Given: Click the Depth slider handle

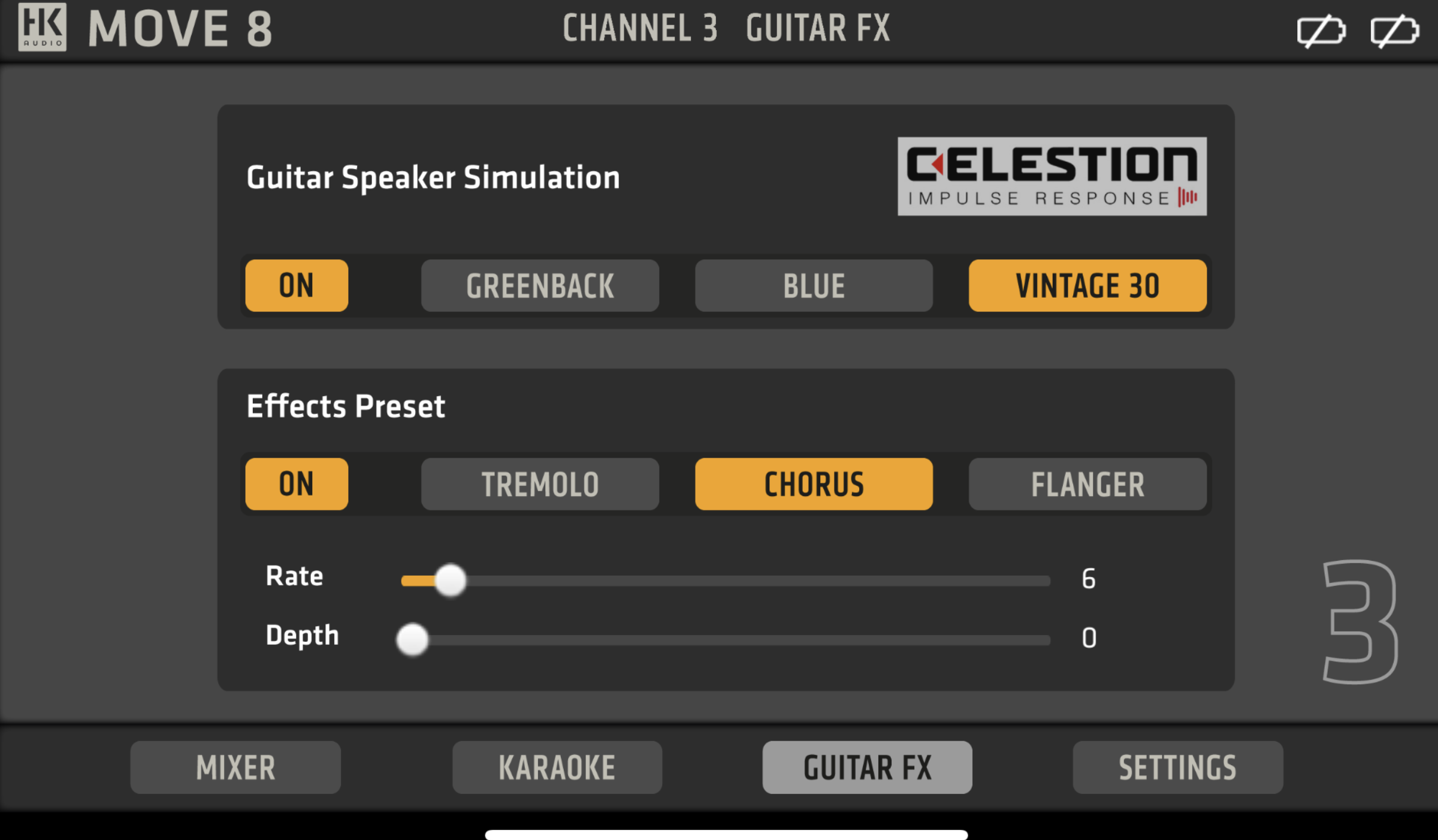Looking at the screenshot, I should [412, 639].
